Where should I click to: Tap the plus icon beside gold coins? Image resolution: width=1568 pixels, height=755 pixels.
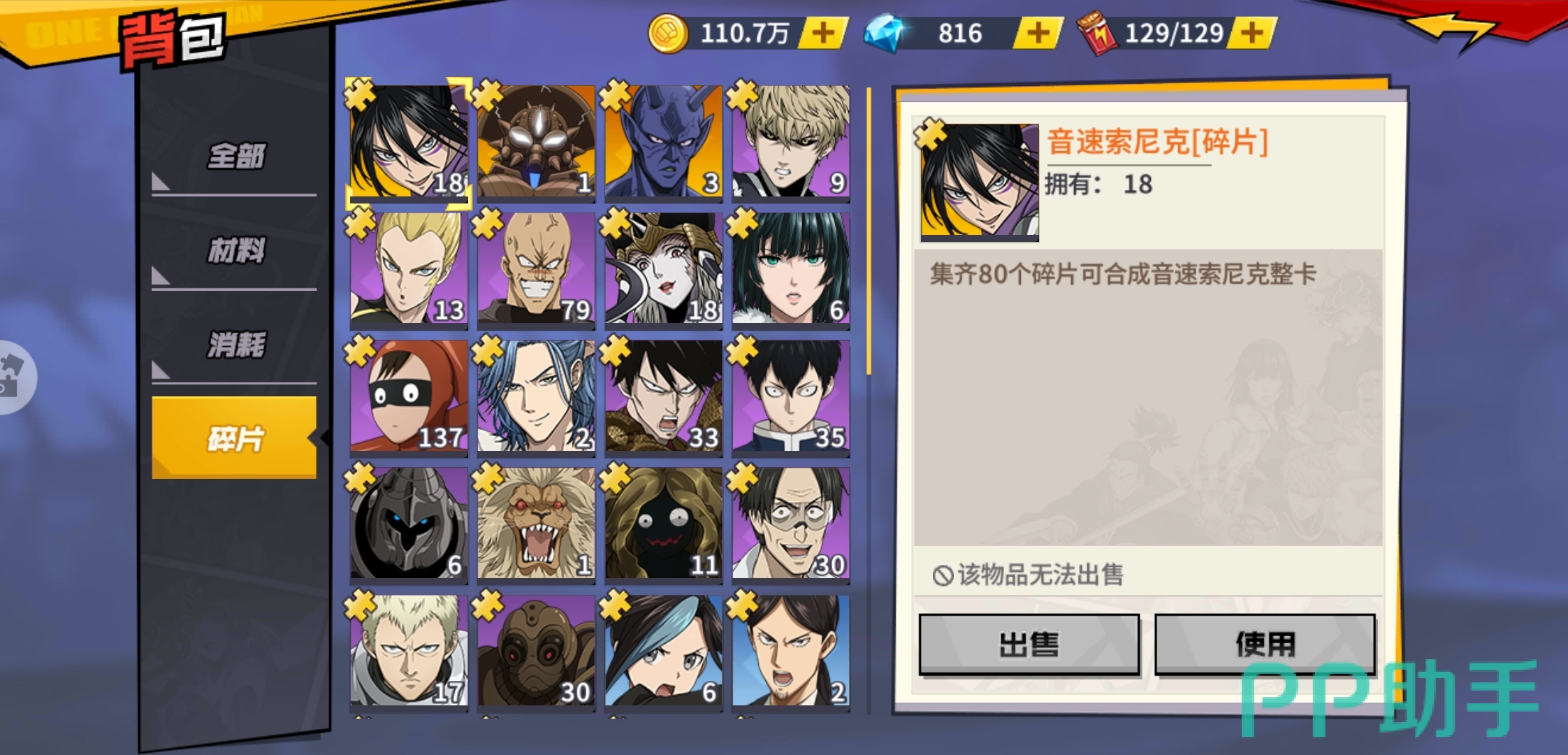[x=824, y=33]
